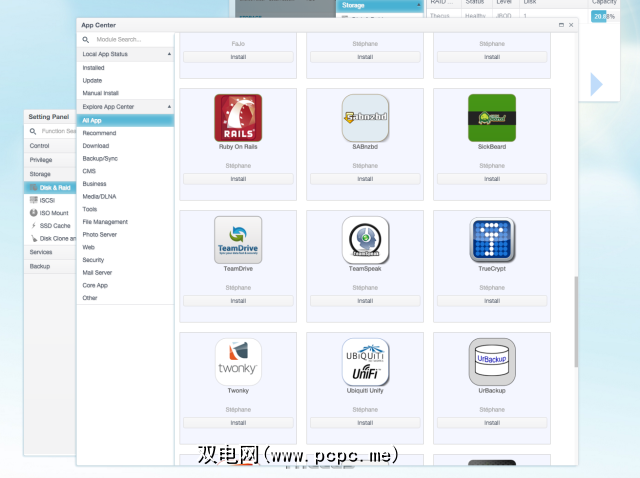Image resolution: width=640 pixels, height=478 pixels.
Task: Select SSD Cache in Setting Panel
Action: coord(50,225)
